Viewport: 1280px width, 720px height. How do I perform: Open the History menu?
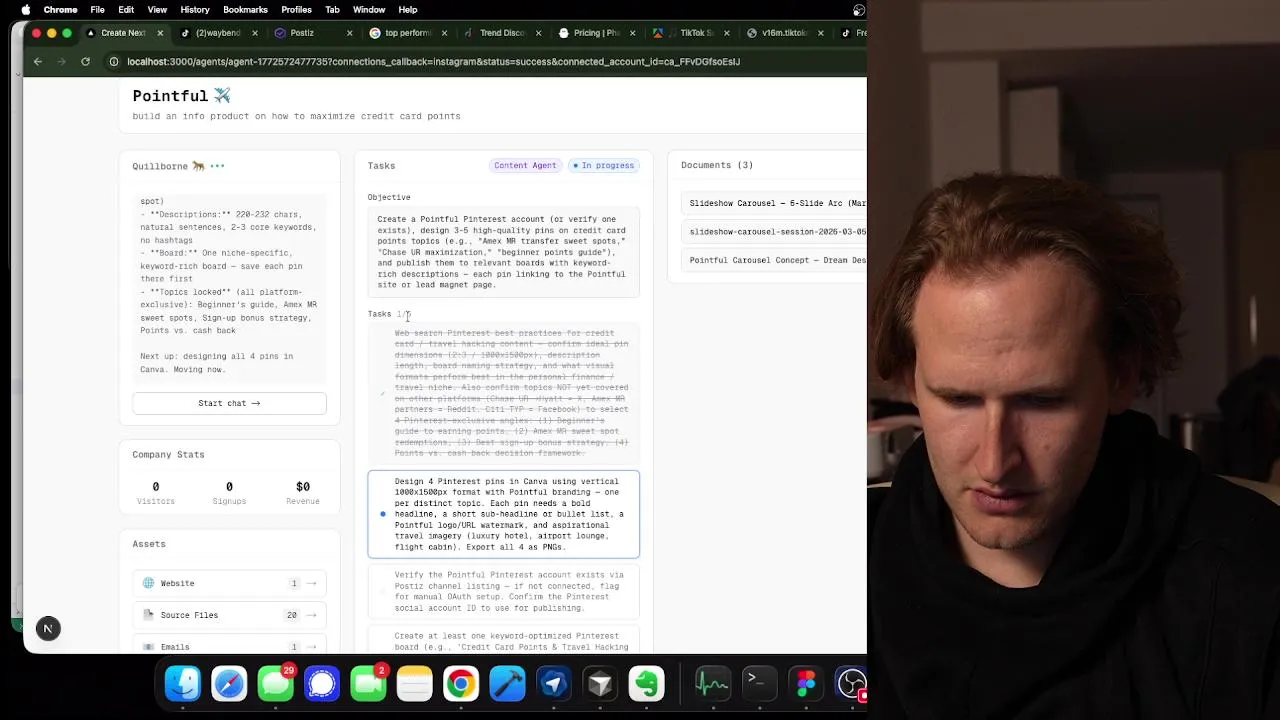tap(195, 10)
